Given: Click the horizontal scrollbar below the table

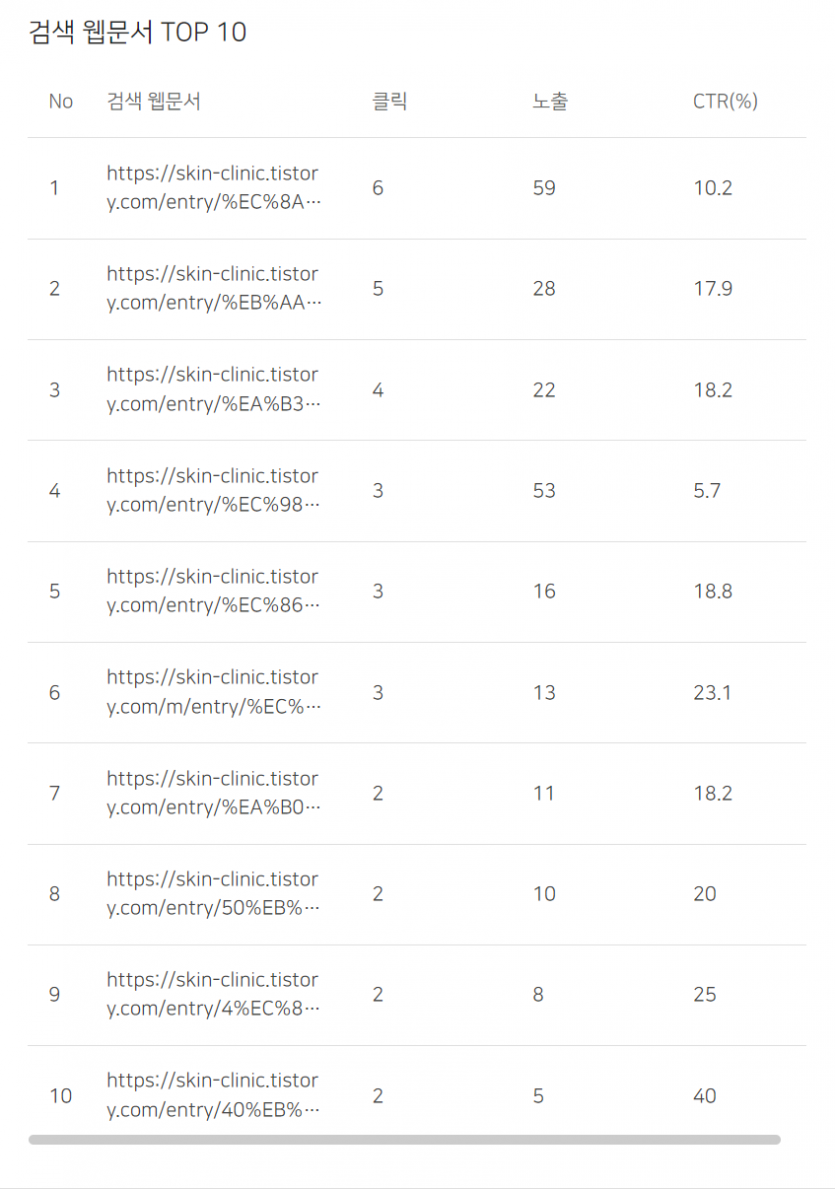Looking at the screenshot, I should coord(404,1139).
